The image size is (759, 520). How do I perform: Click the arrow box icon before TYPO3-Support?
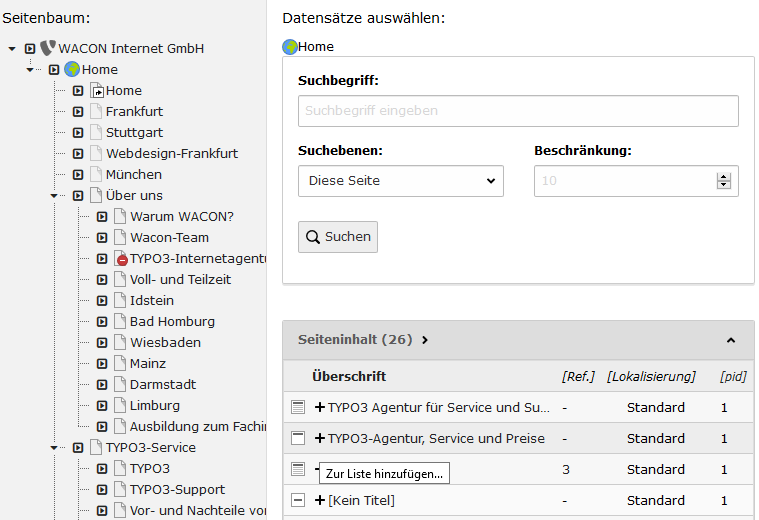click(x=102, y=489)
